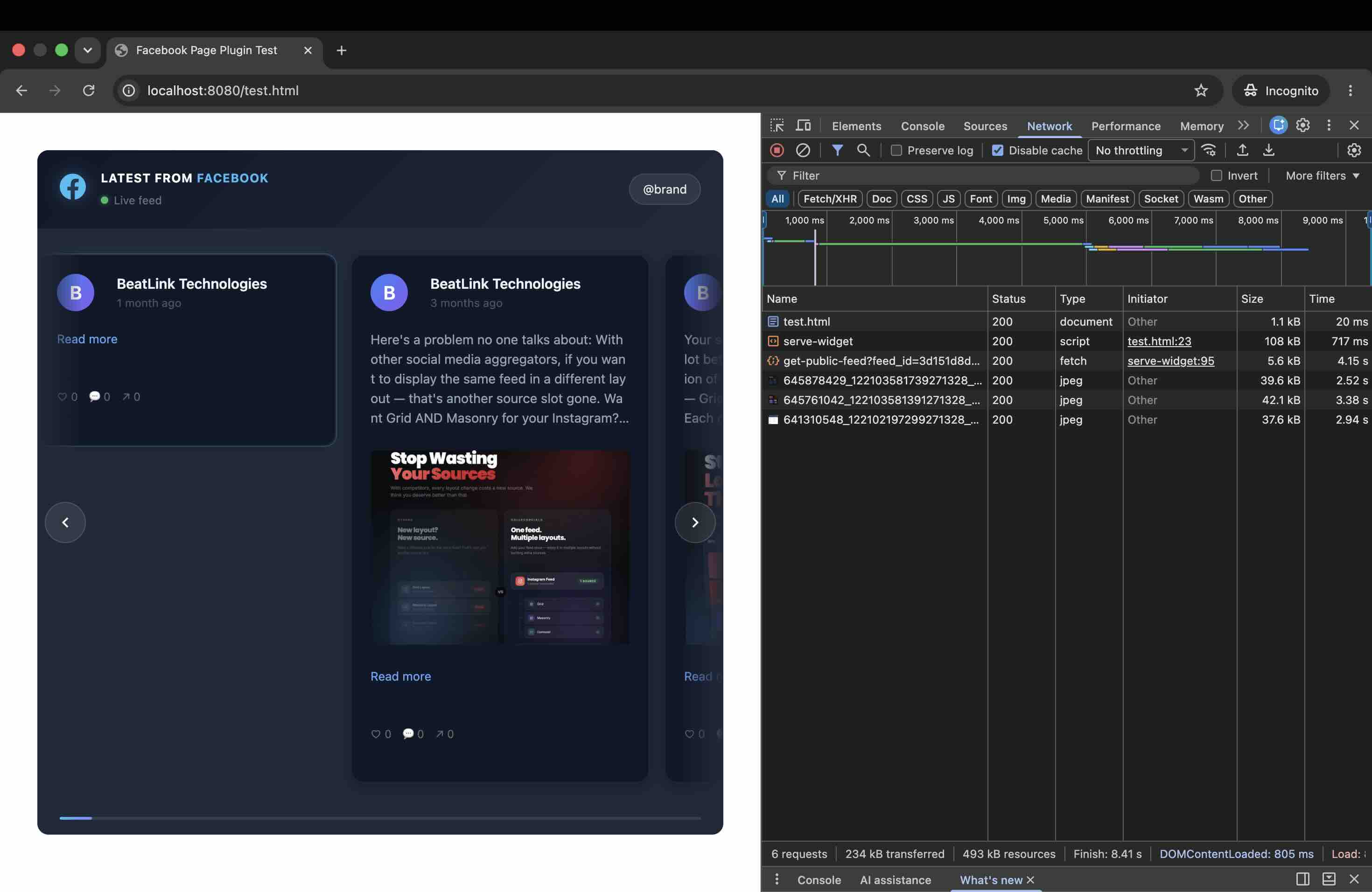Expand the More filters dropdown
The height and width of the screenshot is (892, 1372).
[1323, 176]
